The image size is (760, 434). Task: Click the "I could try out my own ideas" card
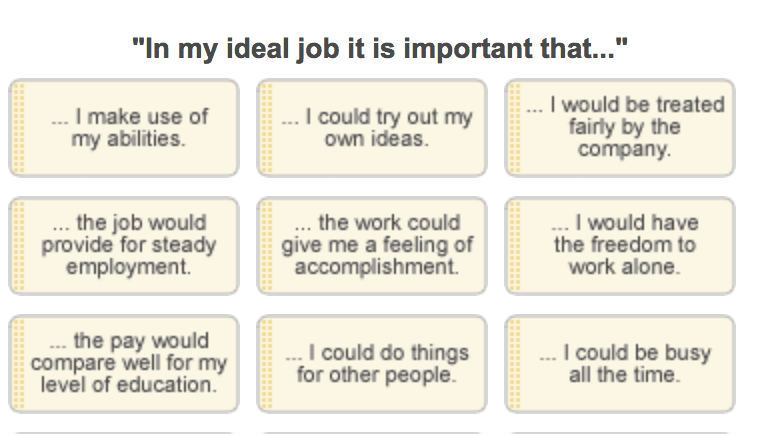click(376, 128)
